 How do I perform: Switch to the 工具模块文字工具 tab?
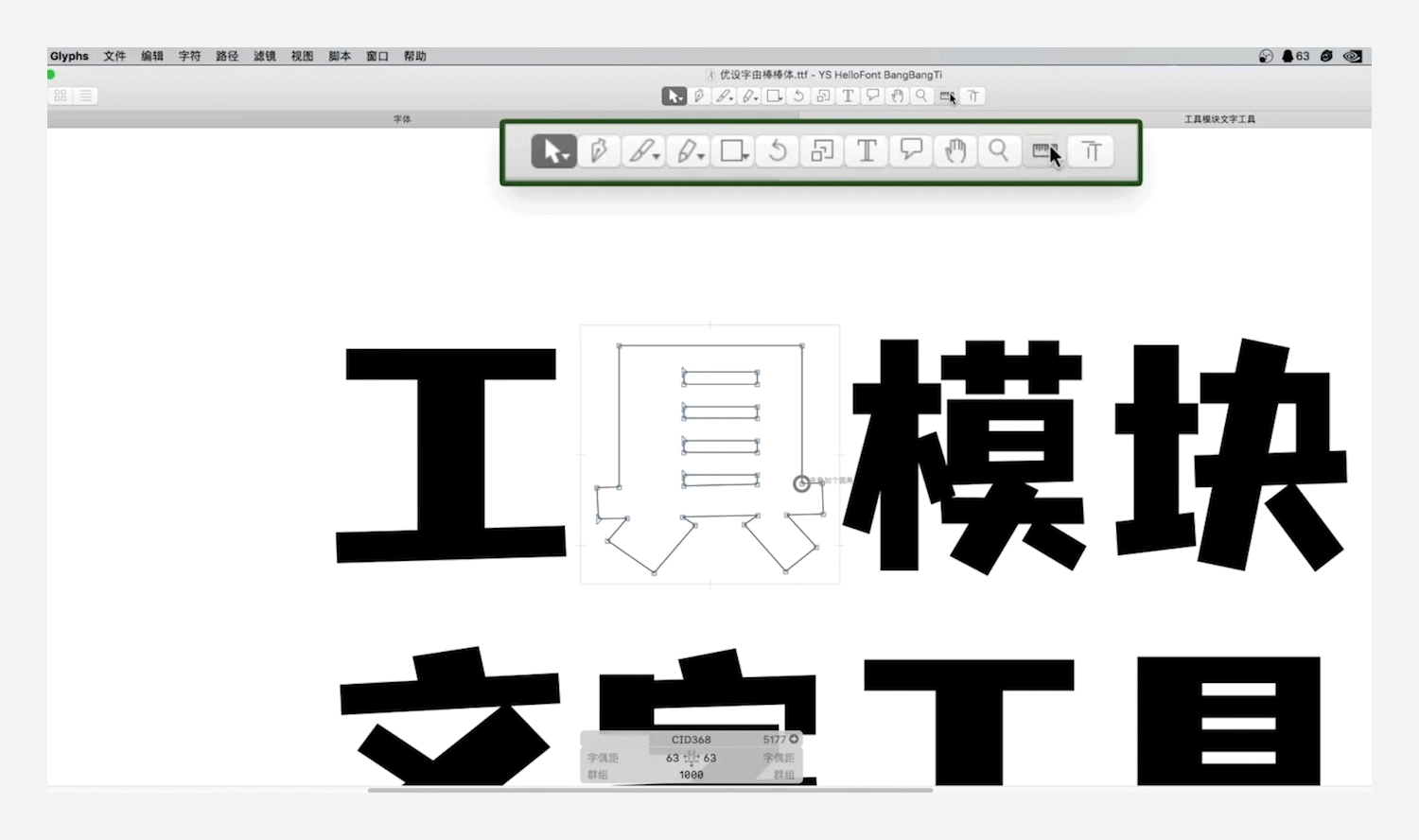pos(1219,119)
